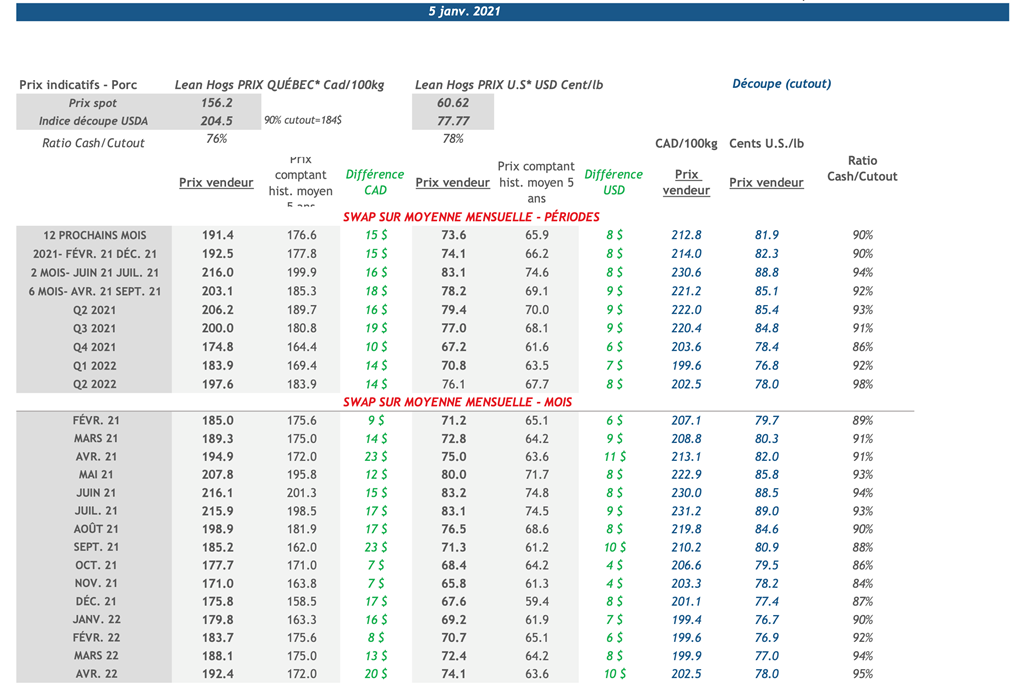Select the U.S. USDA index value 77.77
This screenshot has height=685, width=1024.
pos(453,121)
